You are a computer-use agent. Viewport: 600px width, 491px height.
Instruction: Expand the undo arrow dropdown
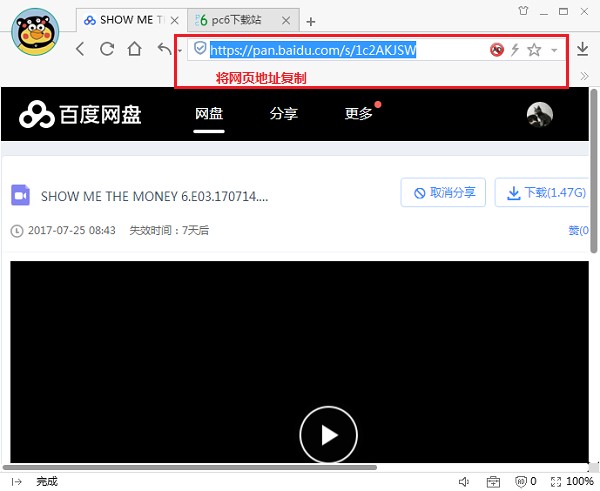coord(179,50)
